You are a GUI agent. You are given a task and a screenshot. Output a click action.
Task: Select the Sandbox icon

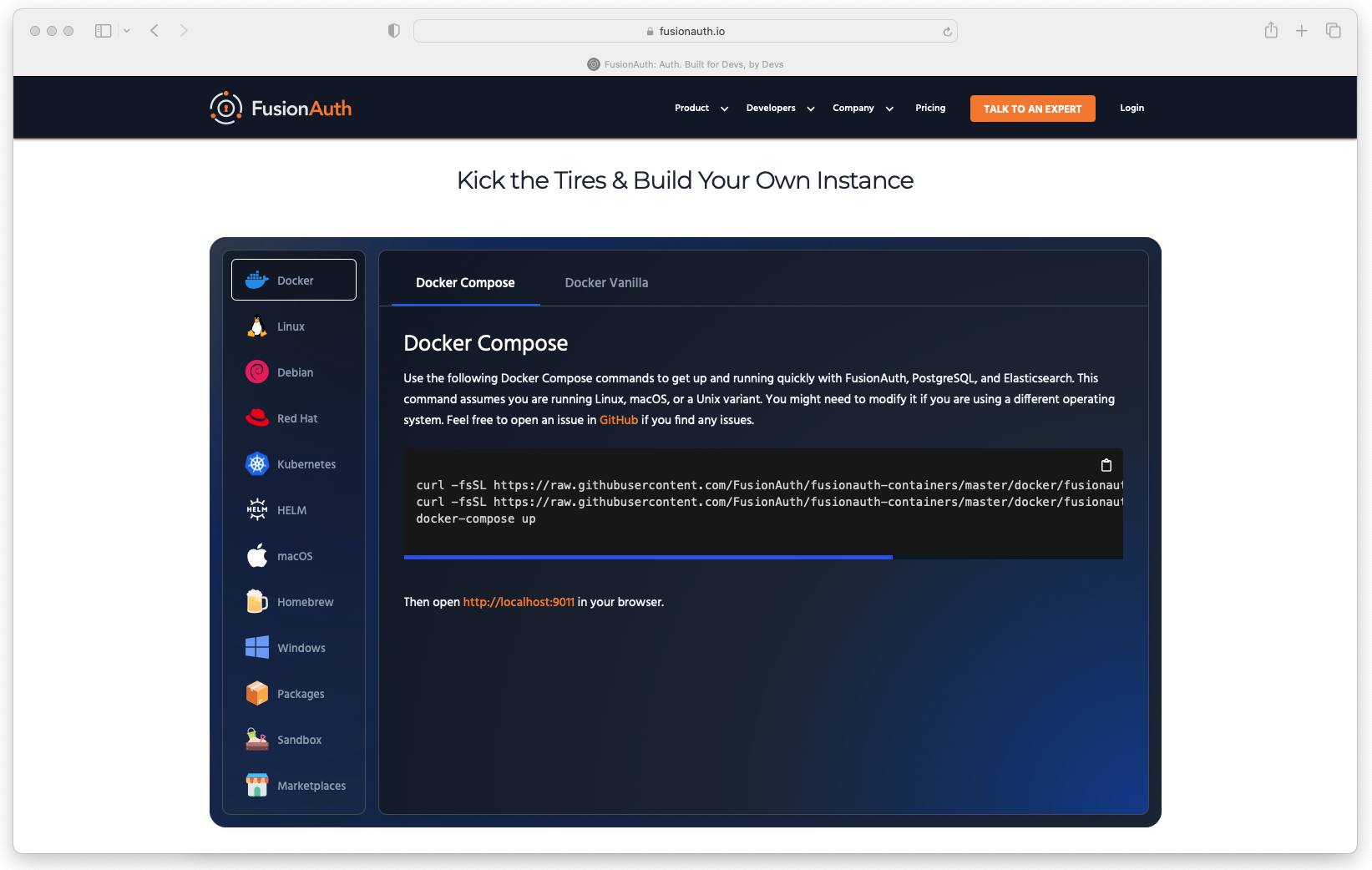pos(256,739)
